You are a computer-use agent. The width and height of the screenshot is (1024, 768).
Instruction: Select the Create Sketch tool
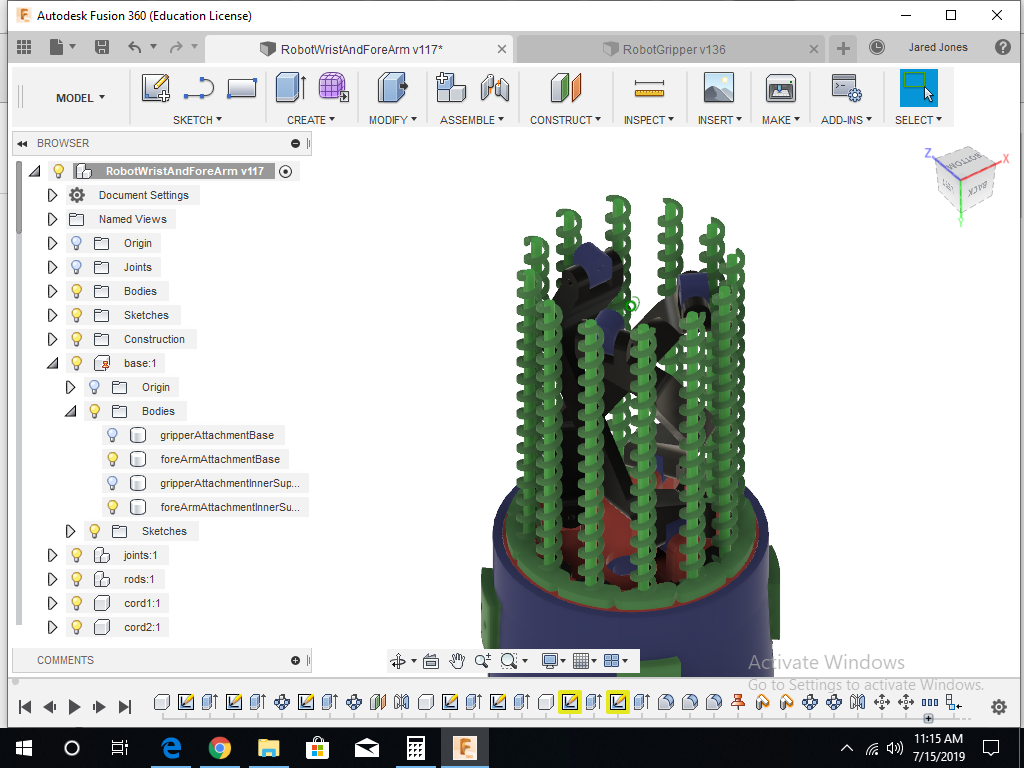click(155, 88)
